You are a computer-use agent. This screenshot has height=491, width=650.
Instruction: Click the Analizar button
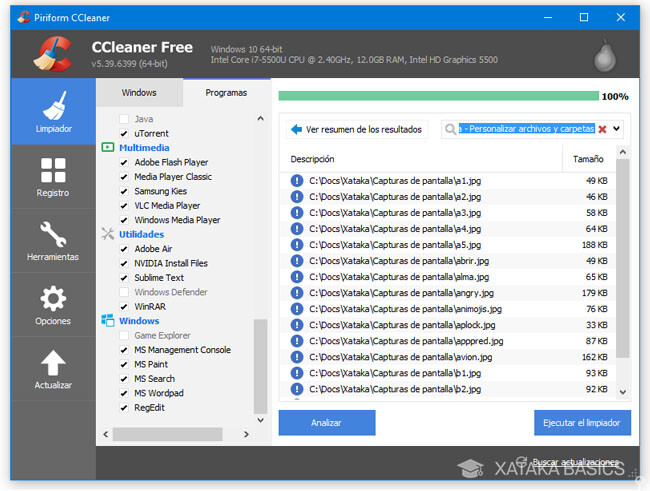click(326, 422)
